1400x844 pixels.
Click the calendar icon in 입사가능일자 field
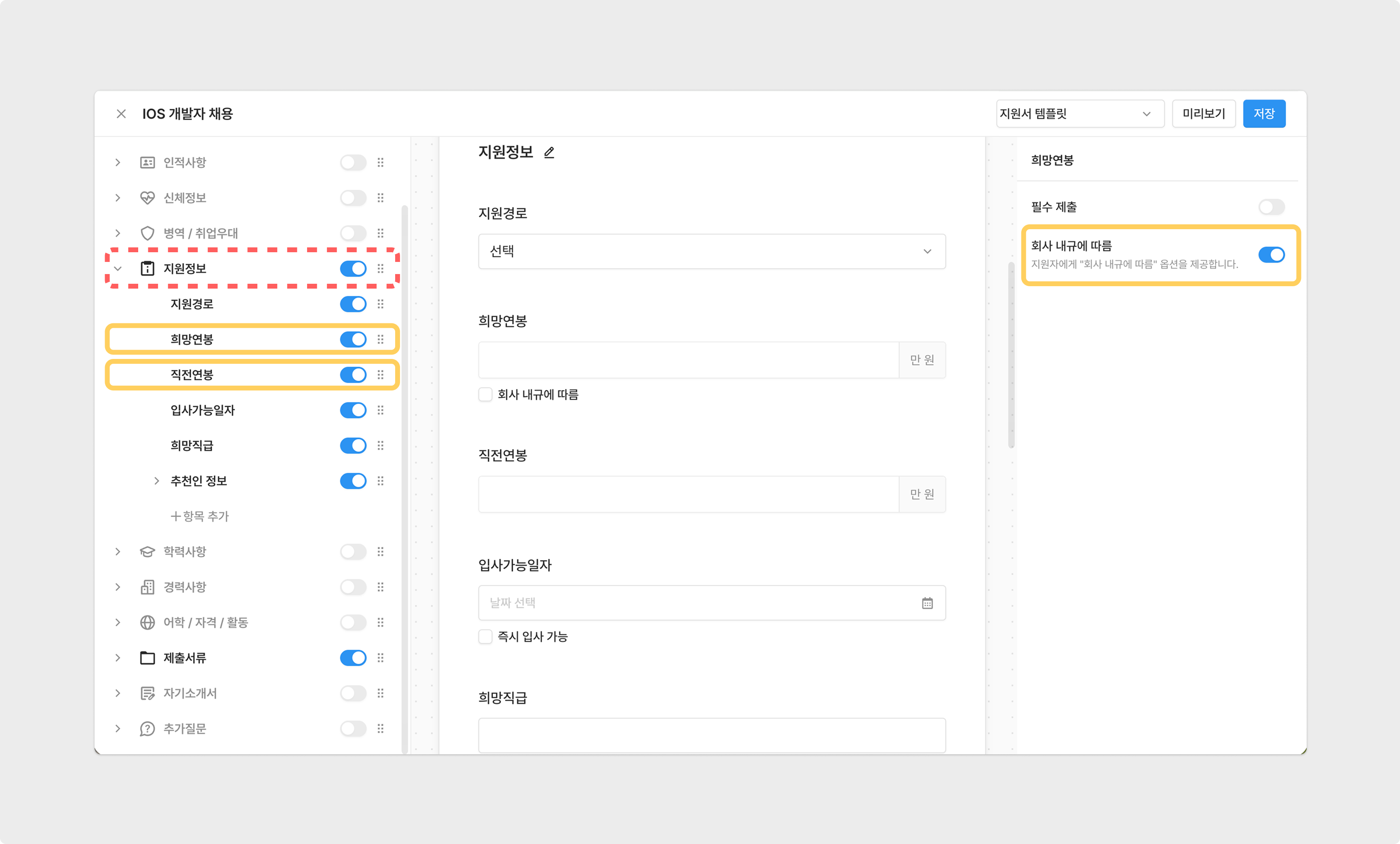click(x=927, y=603)
